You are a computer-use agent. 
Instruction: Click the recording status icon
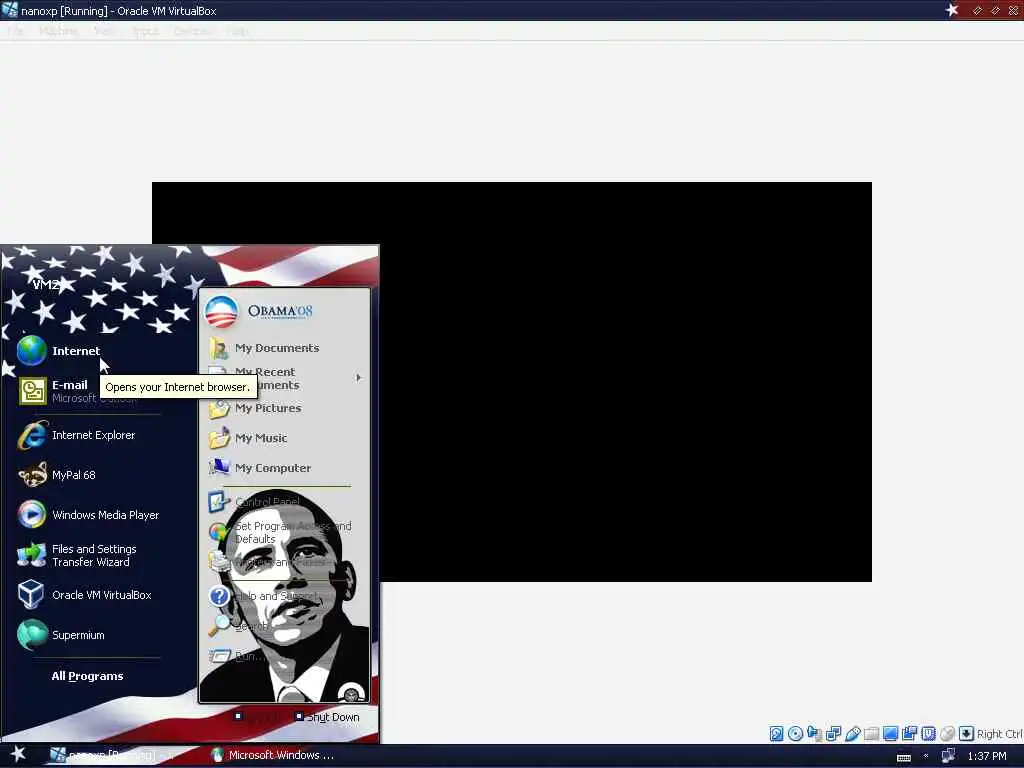(x=909, y=733)
